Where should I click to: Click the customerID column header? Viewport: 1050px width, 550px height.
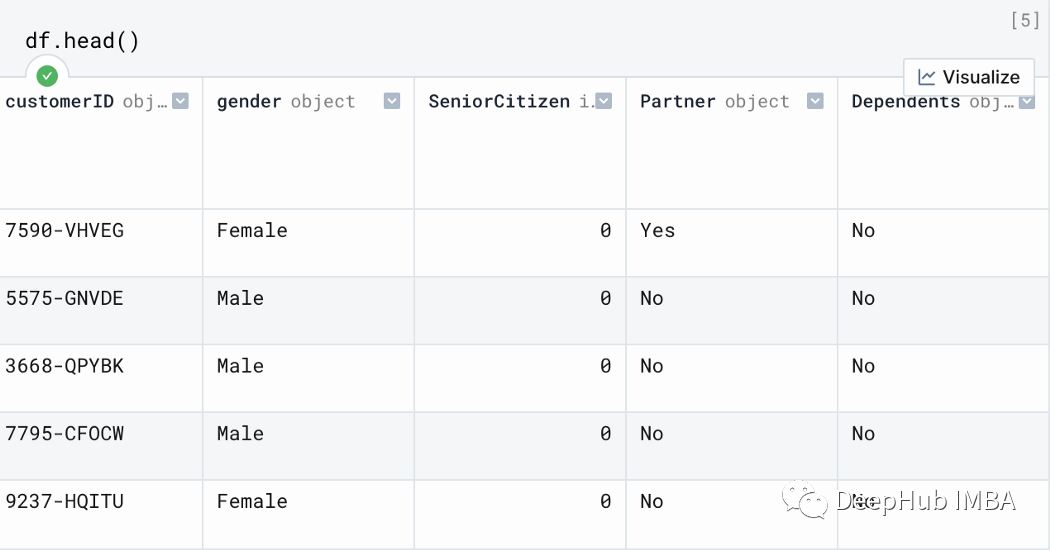coord(60,101)
